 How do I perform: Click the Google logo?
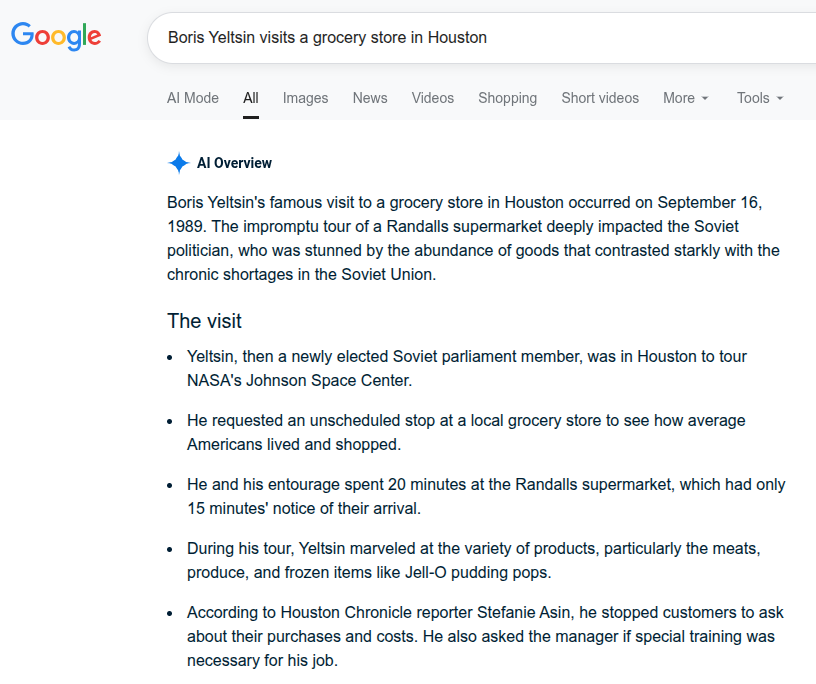56,37
